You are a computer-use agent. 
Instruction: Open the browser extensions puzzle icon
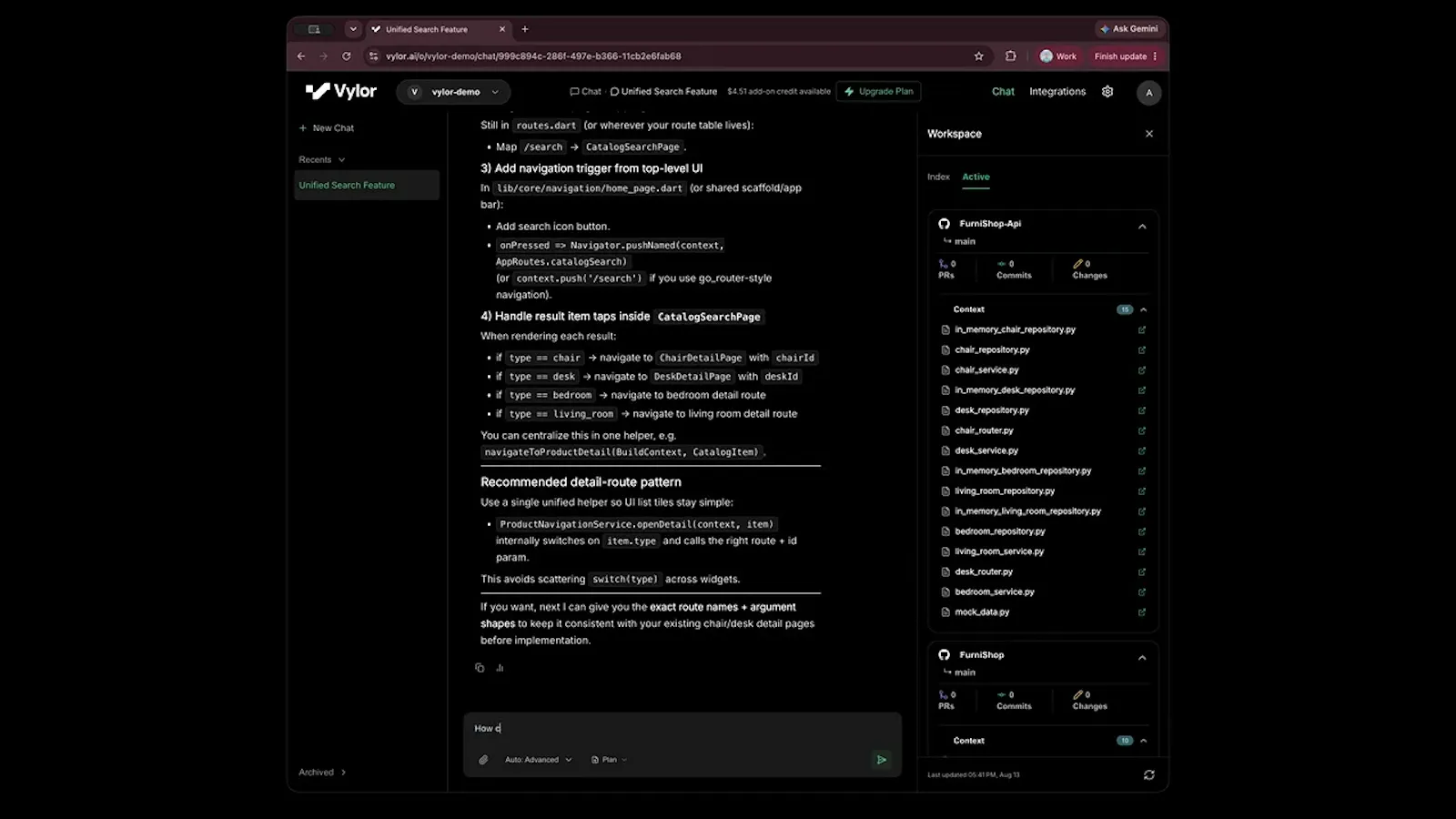pyautogui.click(x=1010, y=56)
